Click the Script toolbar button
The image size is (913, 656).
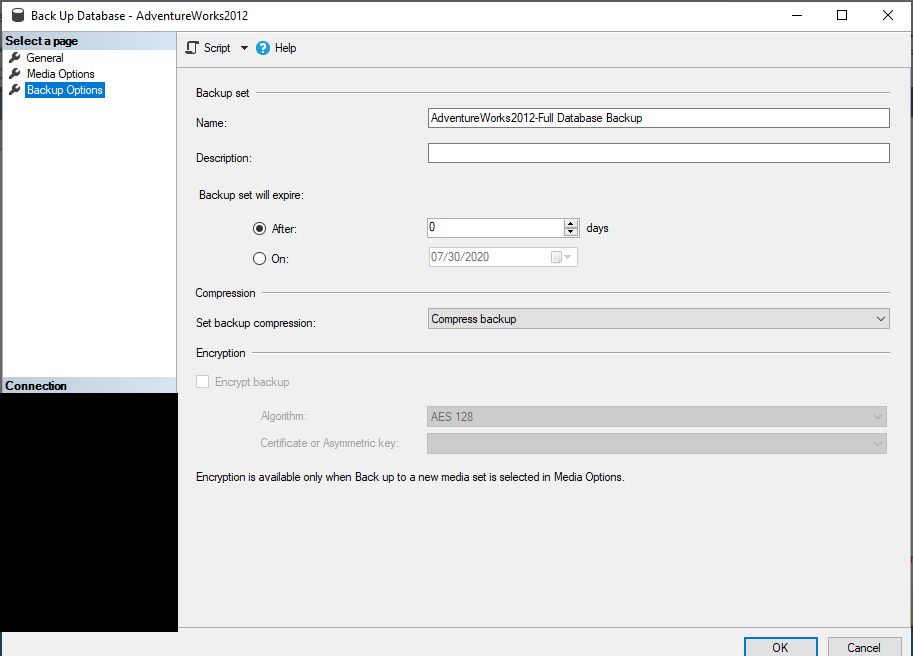(x=208, y=48)
